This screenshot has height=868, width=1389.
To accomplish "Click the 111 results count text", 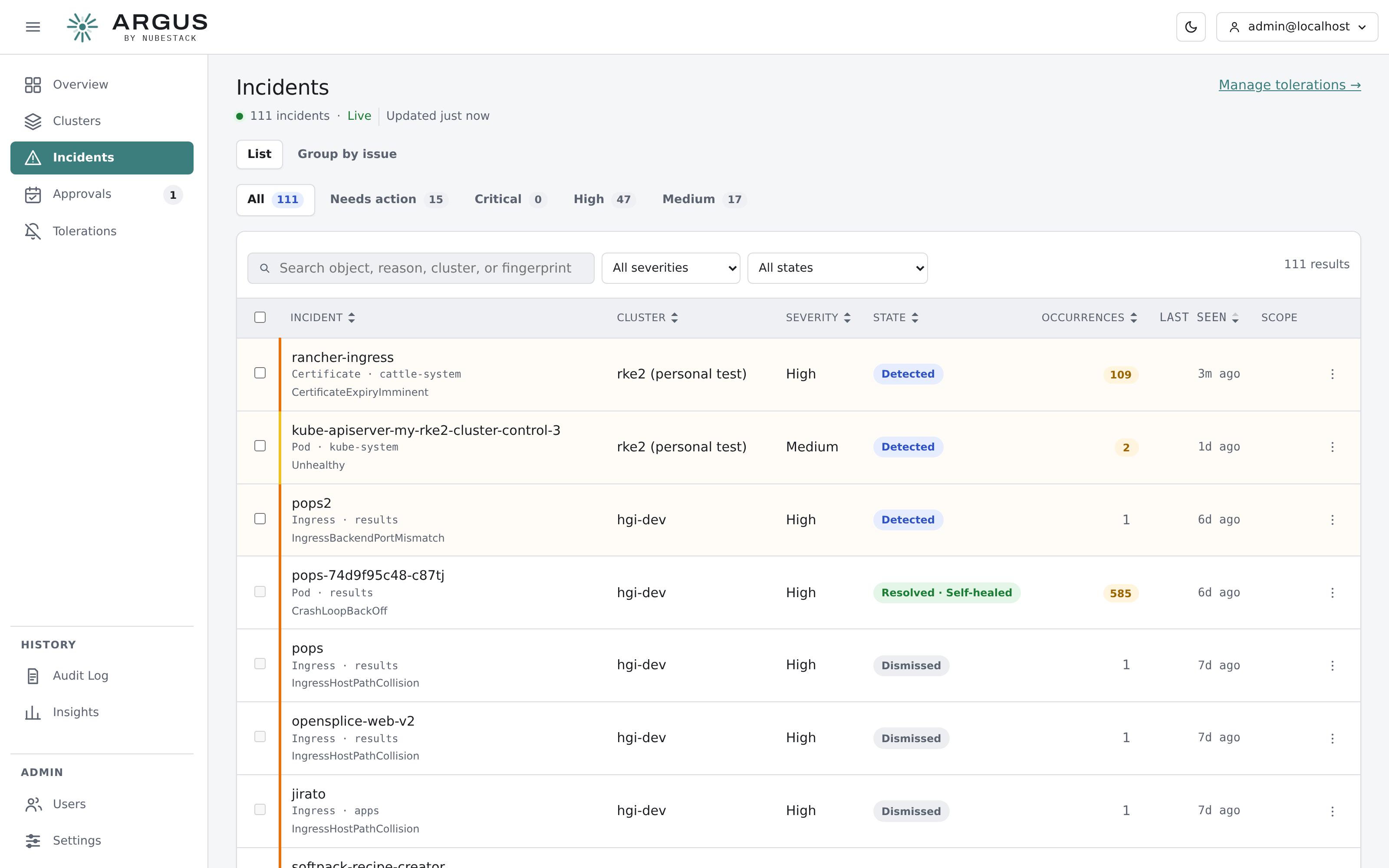I will [1316, 265].
